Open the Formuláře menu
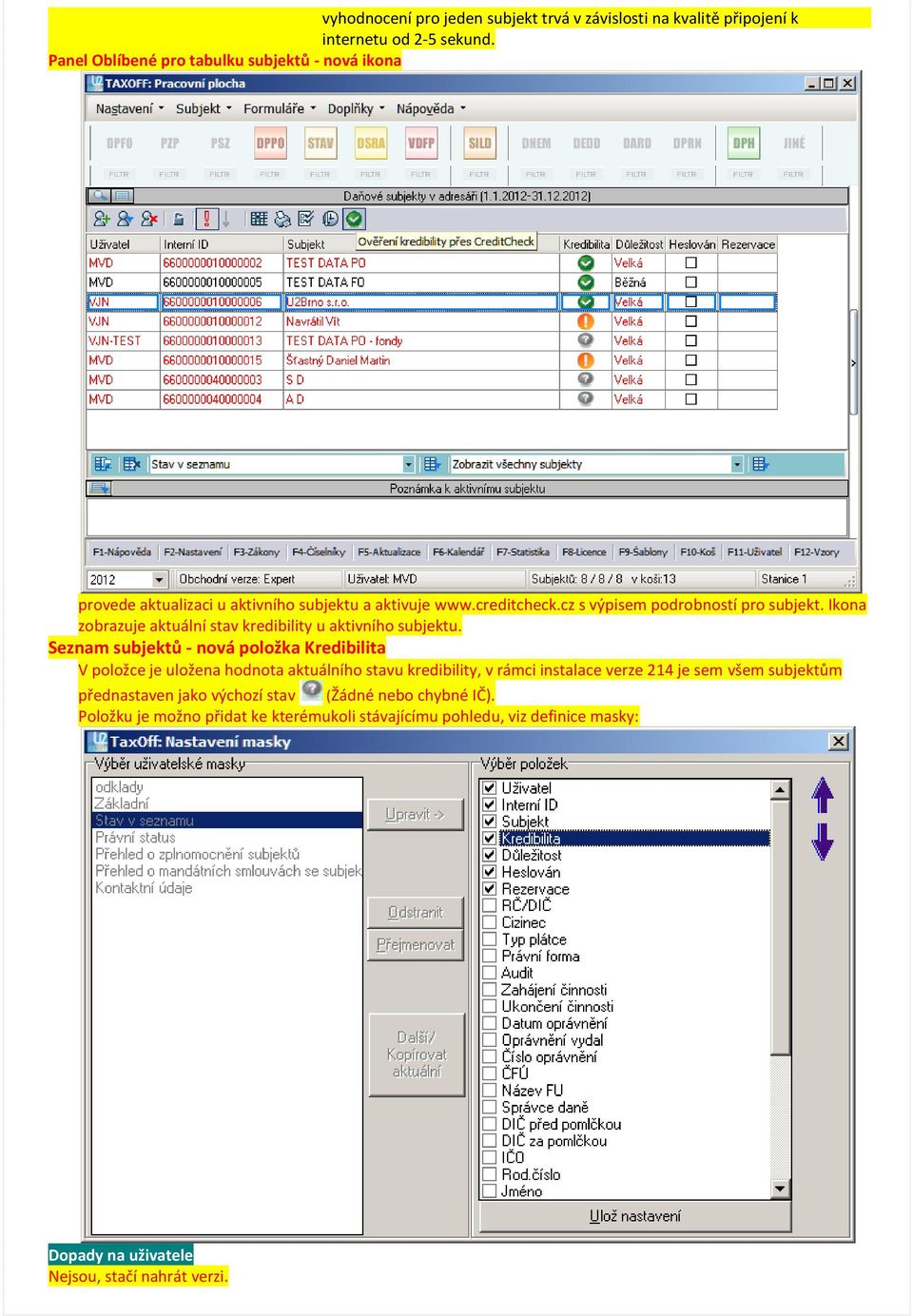The image size is (913, 1316). pos(280,108)
